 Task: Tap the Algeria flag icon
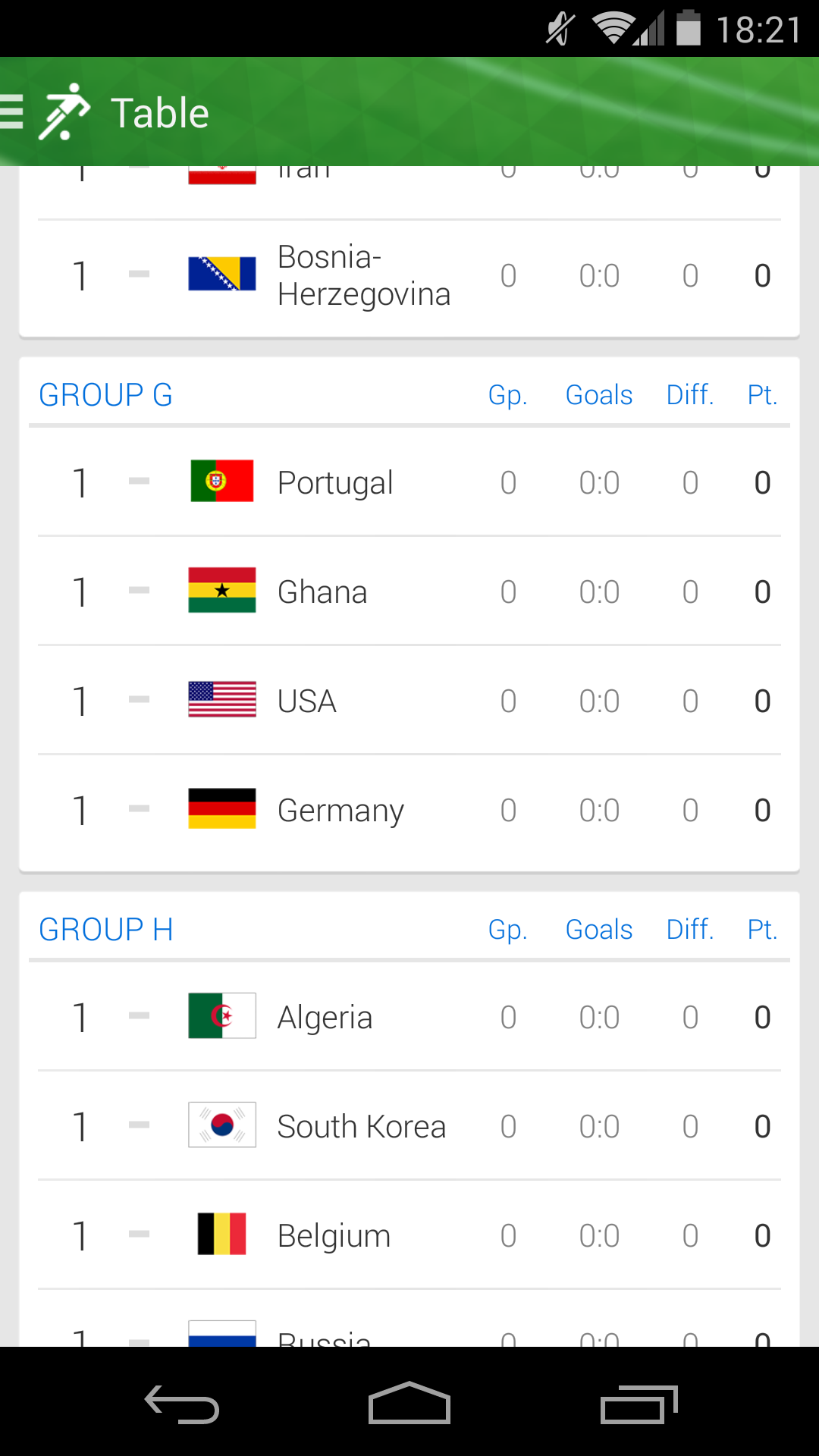[221, 1015]
